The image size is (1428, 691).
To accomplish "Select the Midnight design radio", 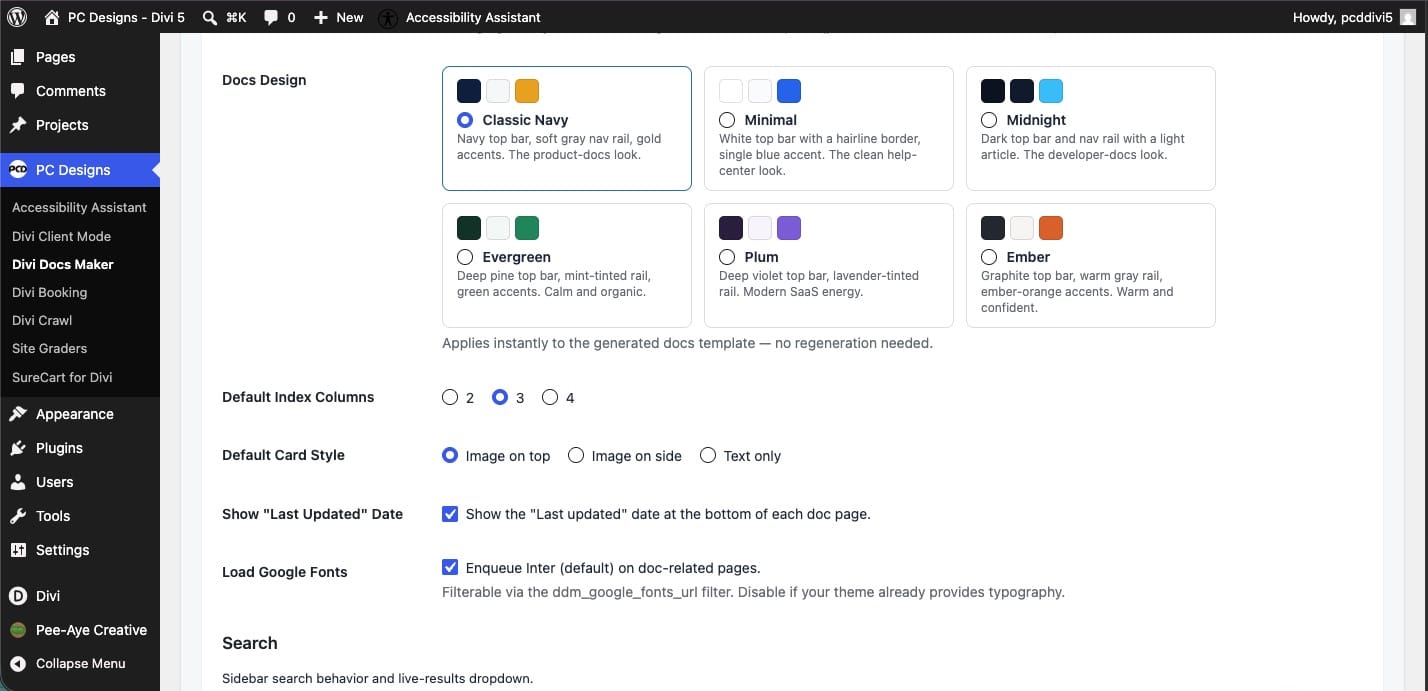I will tap(989, 120).
